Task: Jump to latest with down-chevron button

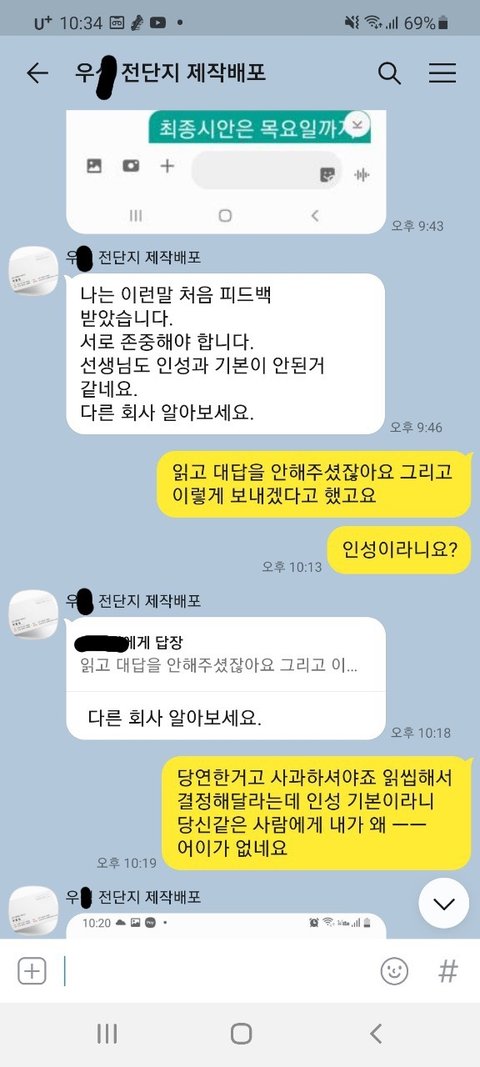Action: pos(444,904)
